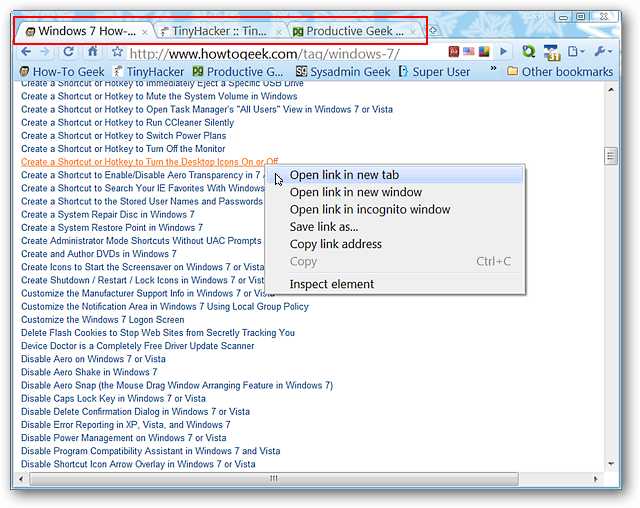Screen dimensions: 640x508
Task: Go to the Home page
Action: [92, 52]
